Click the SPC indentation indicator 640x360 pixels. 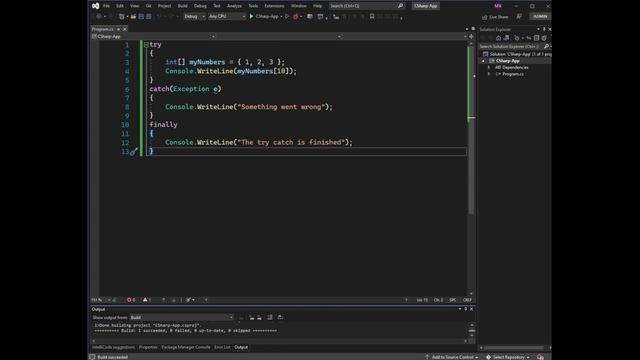point(453,300)
